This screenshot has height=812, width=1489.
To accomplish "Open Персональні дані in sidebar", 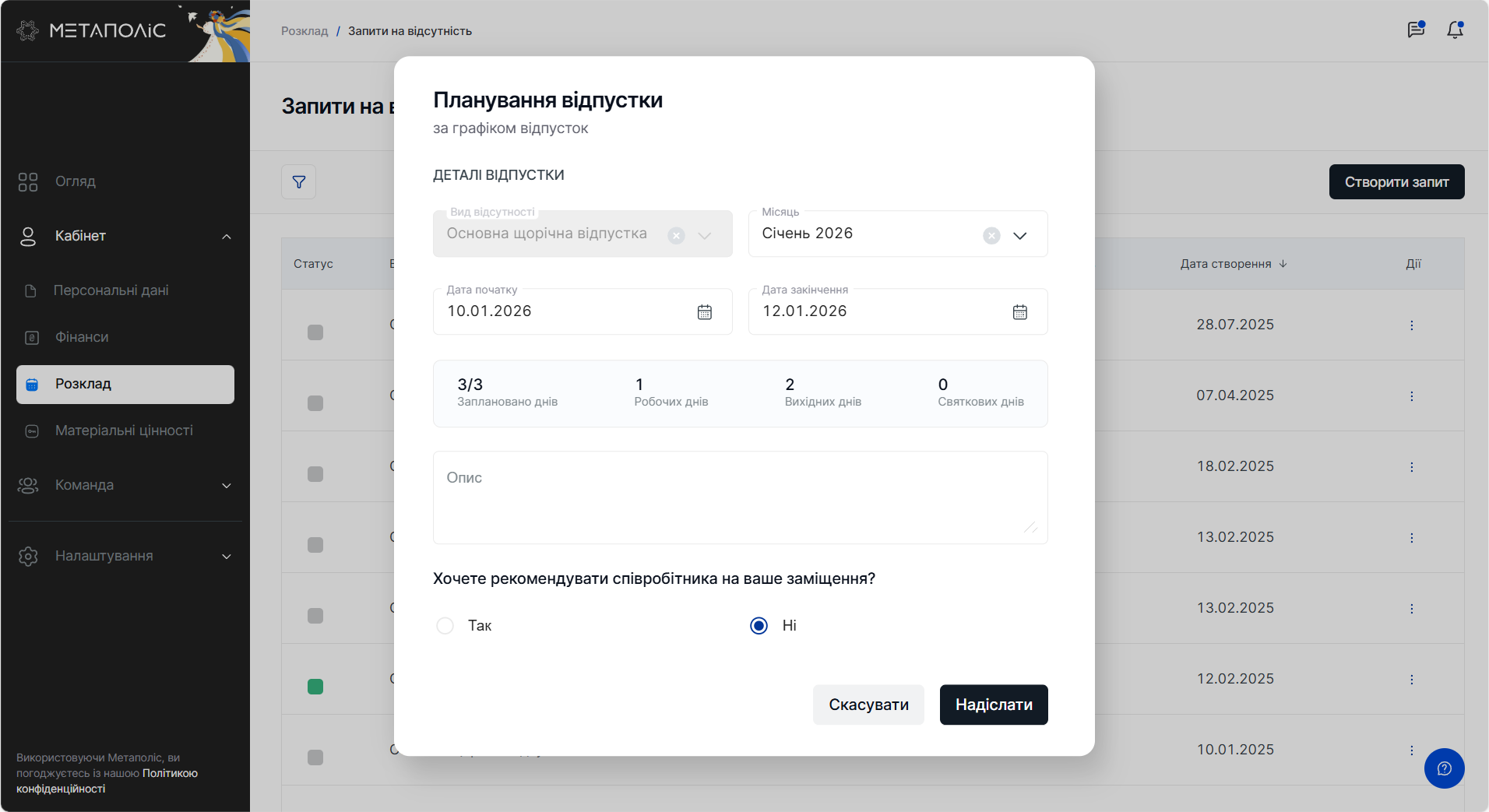I will click(x=111, y=290).
